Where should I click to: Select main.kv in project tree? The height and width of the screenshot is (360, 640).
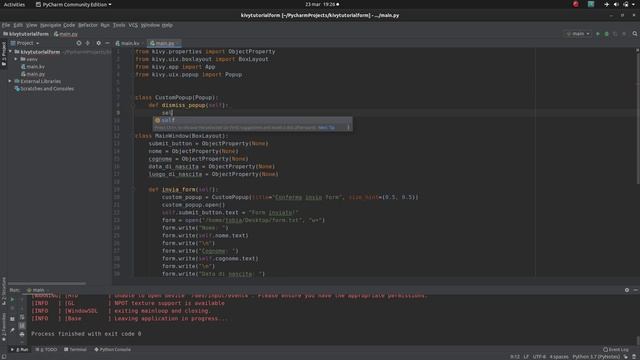coord(33,67)
